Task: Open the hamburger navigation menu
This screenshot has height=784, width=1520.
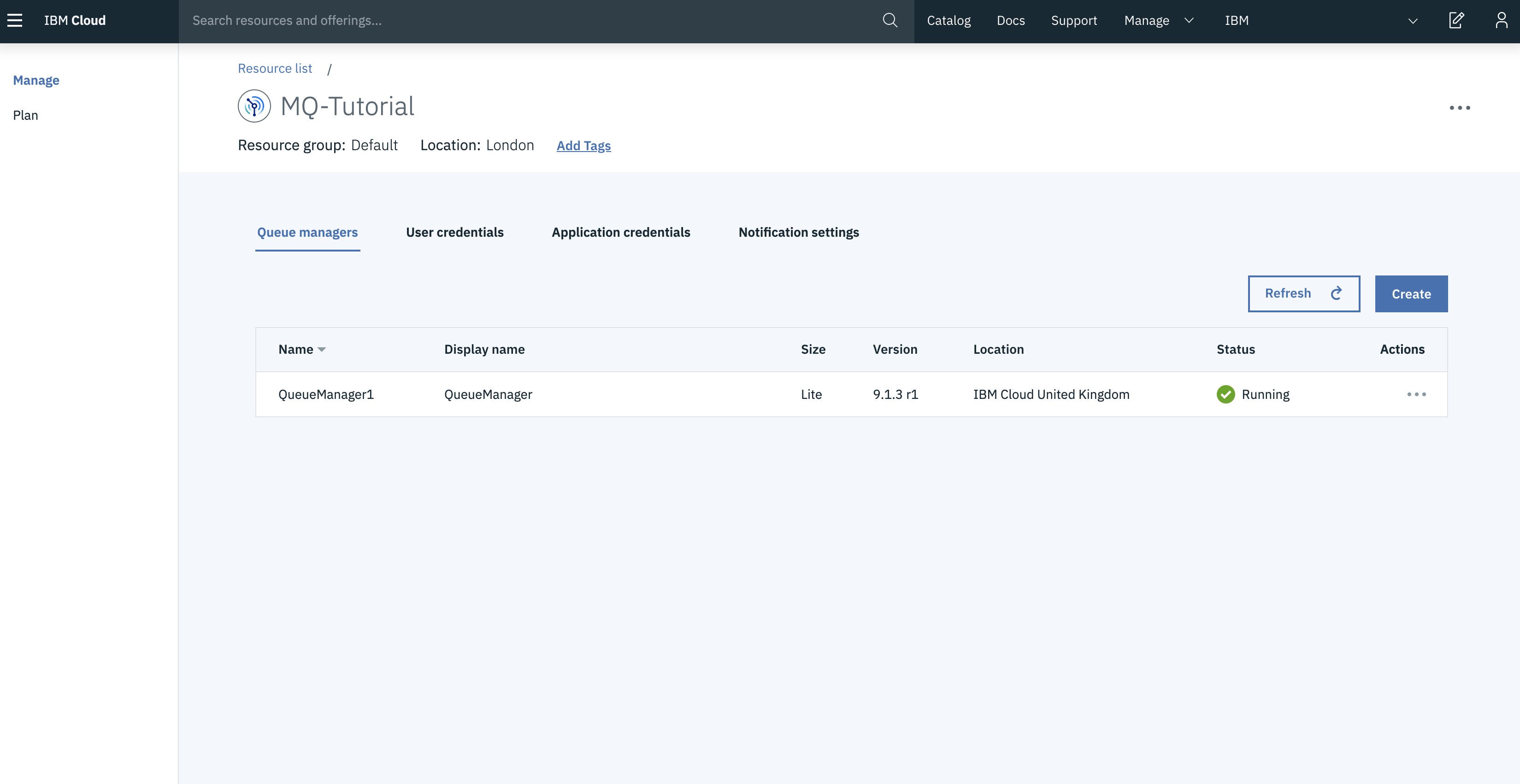Action: [x=15, y=20]
